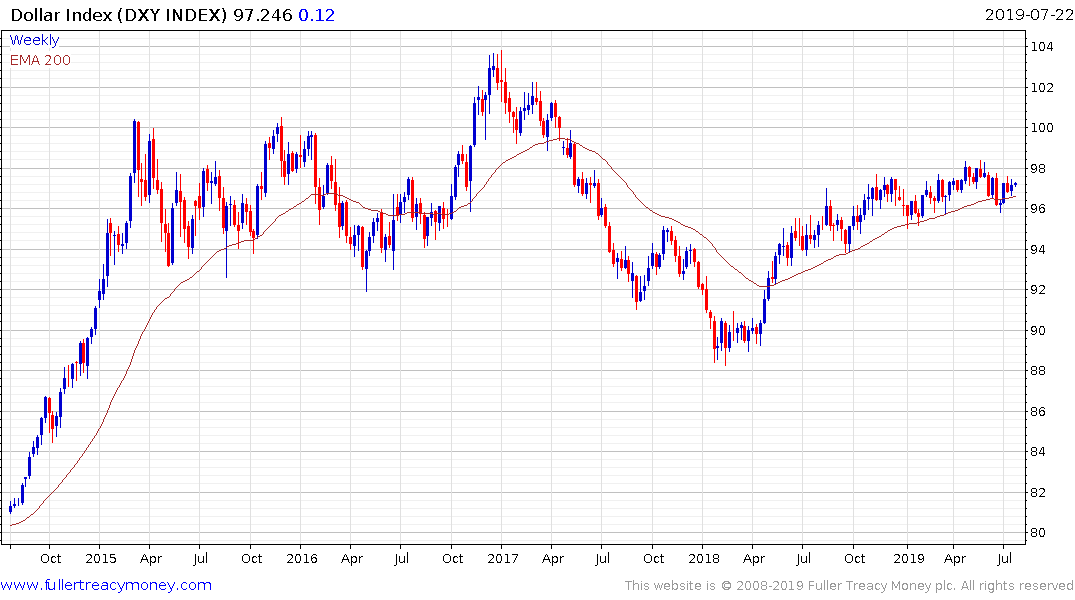Open the www.fullertreacymoney.com link

pyautogui.click(x=106, y=585)
